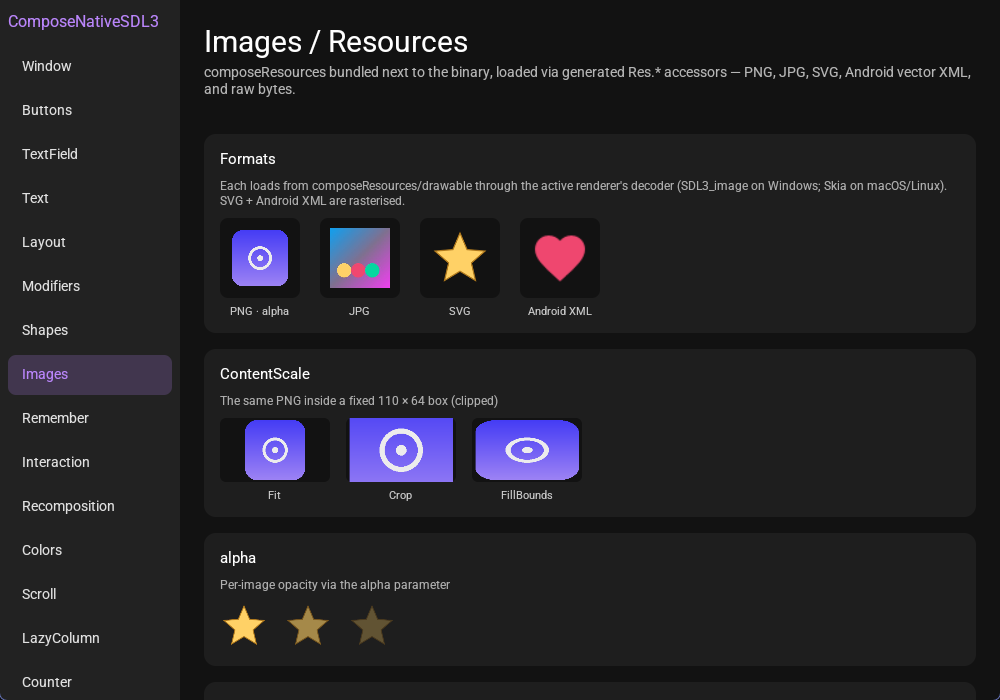Select the Fit content scale image

275,450
